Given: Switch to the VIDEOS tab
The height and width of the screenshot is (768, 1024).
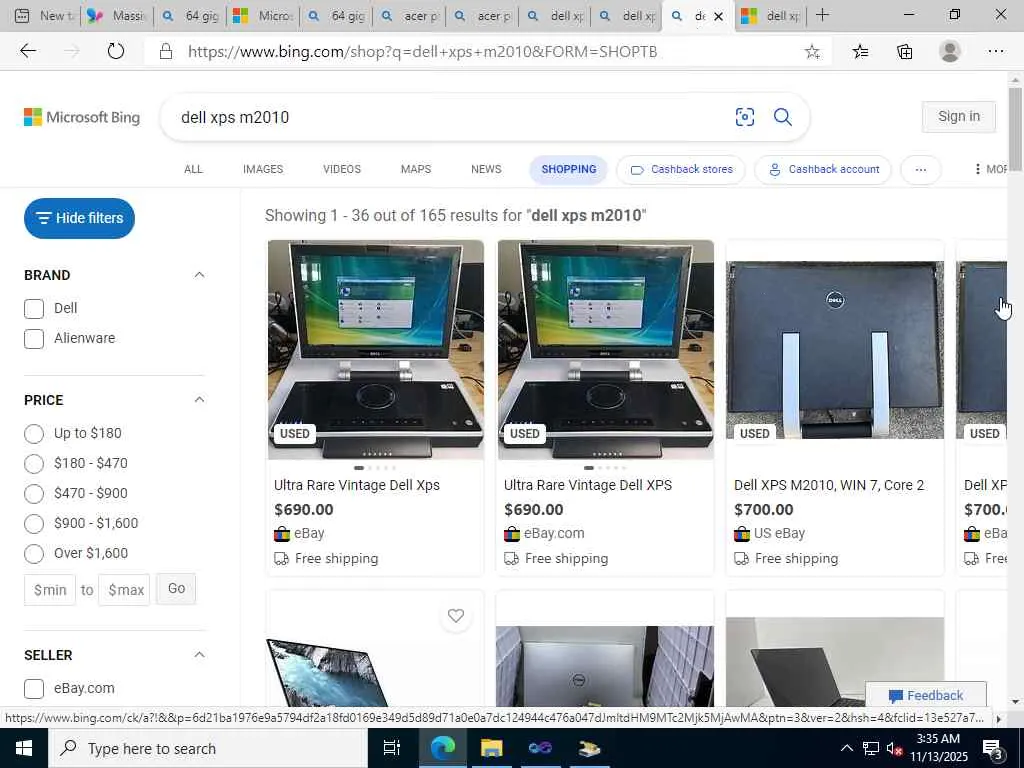Looking at the screenshot, I should coord(342,169).
